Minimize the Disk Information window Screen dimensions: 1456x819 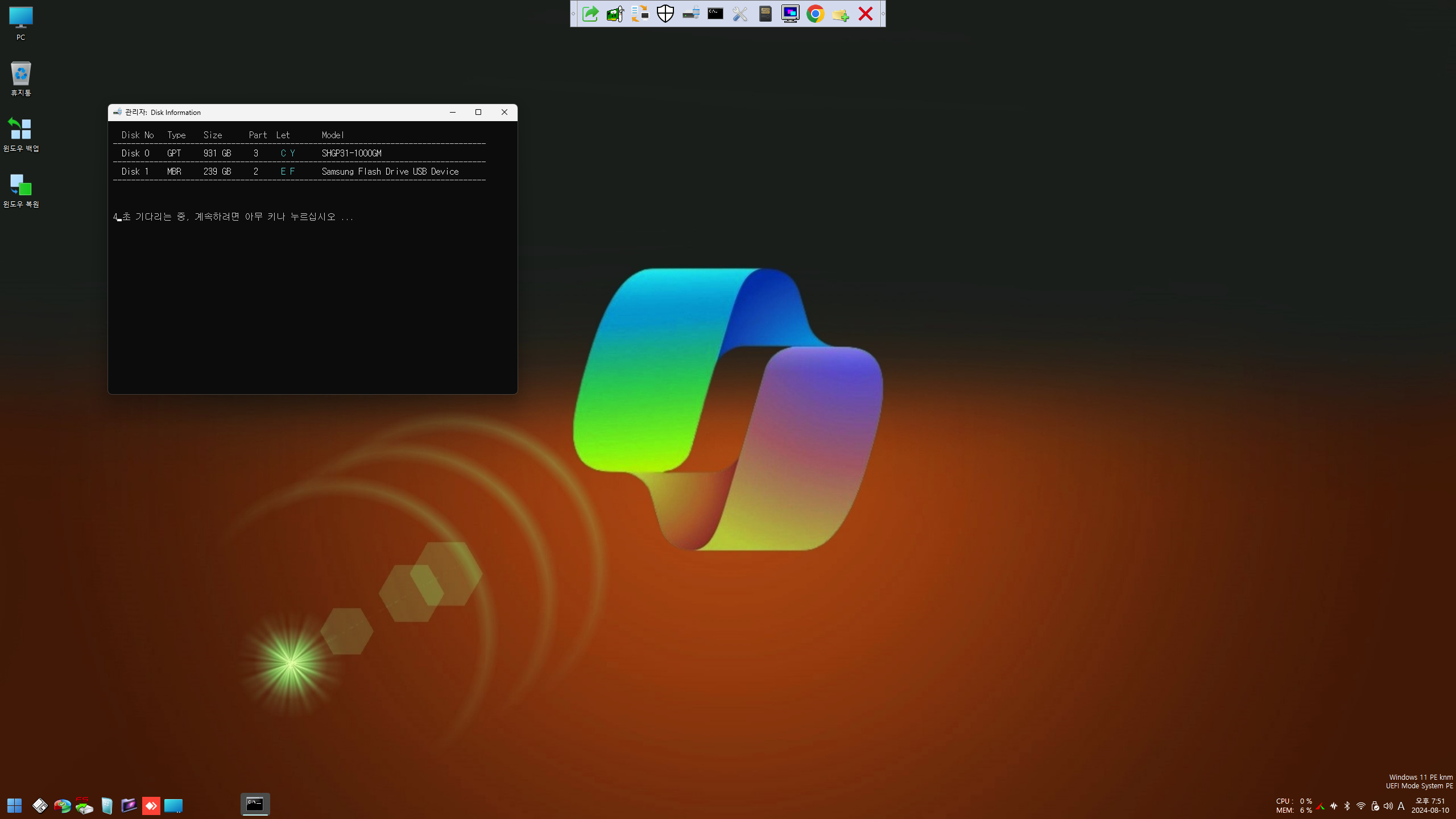(x=453, y=112)
